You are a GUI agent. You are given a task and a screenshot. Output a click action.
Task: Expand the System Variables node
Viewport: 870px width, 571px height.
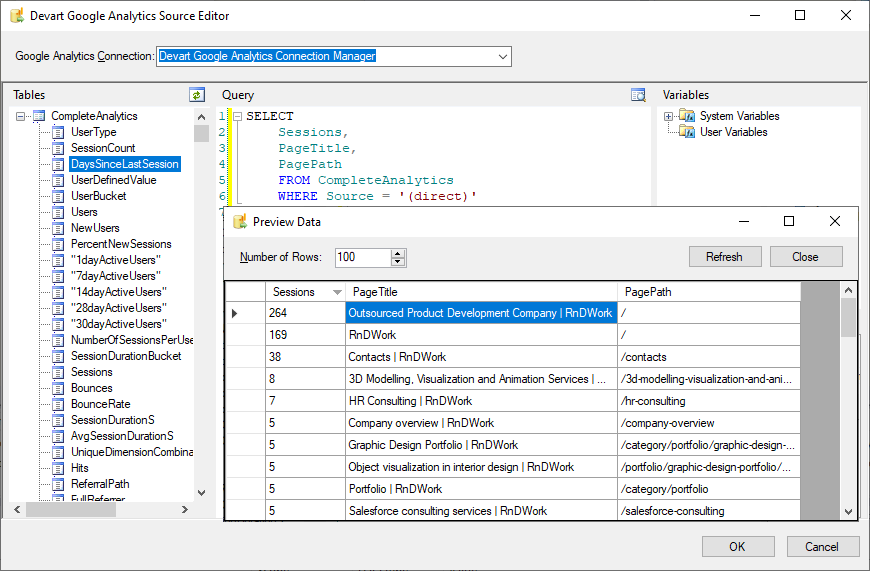pos(668,116)
